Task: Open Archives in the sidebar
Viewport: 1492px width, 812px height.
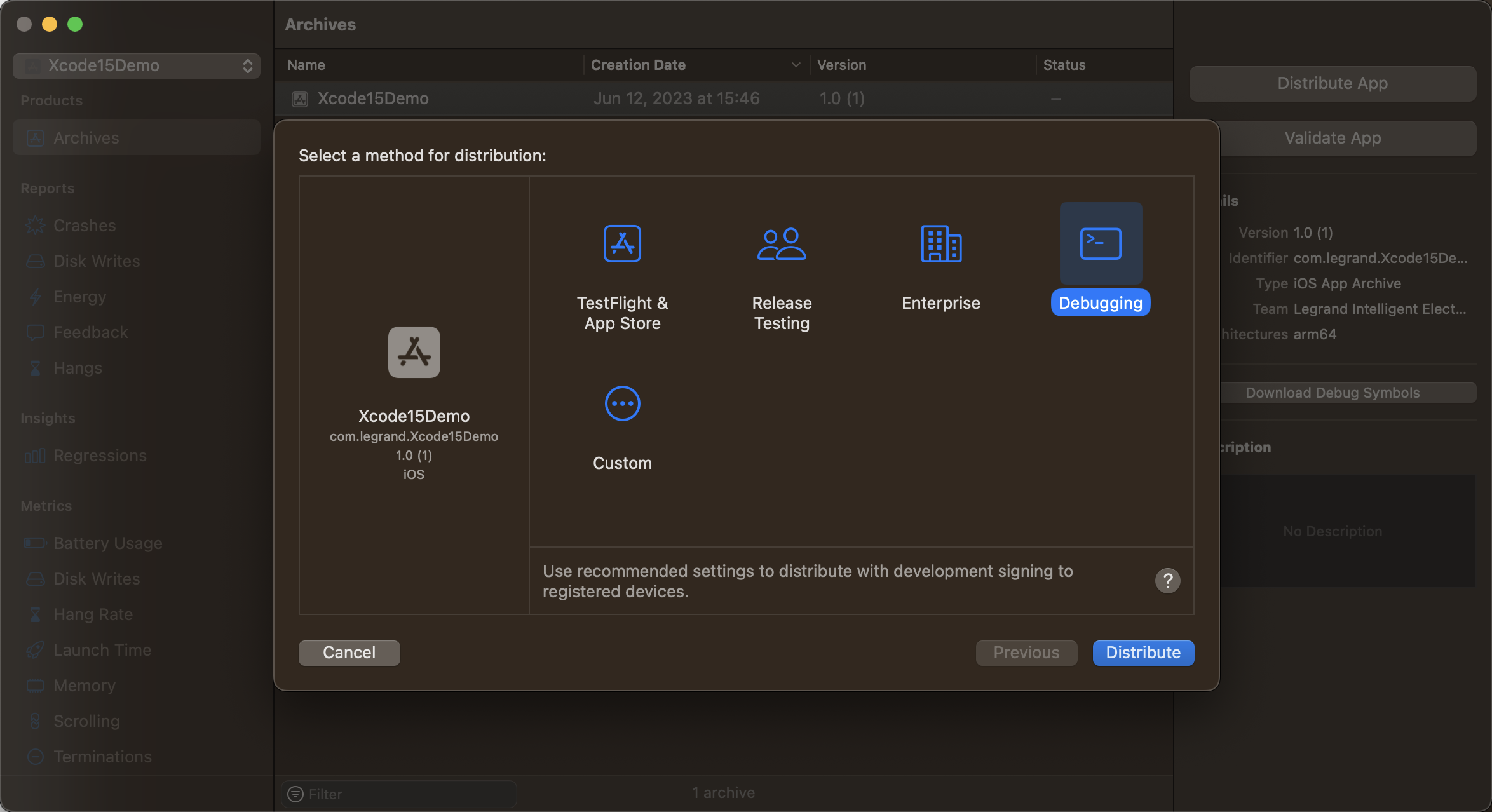Action: click(137, 138)
